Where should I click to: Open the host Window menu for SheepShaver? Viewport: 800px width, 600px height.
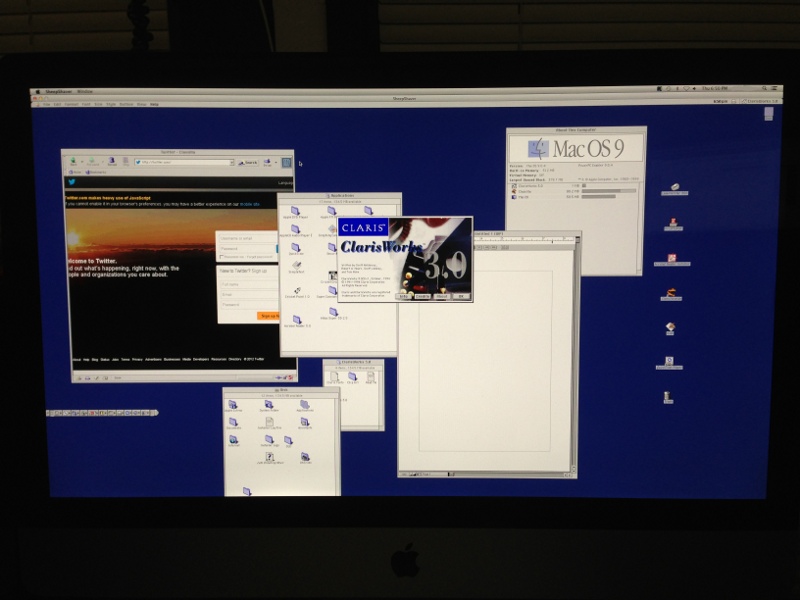[x=85, y=92]
